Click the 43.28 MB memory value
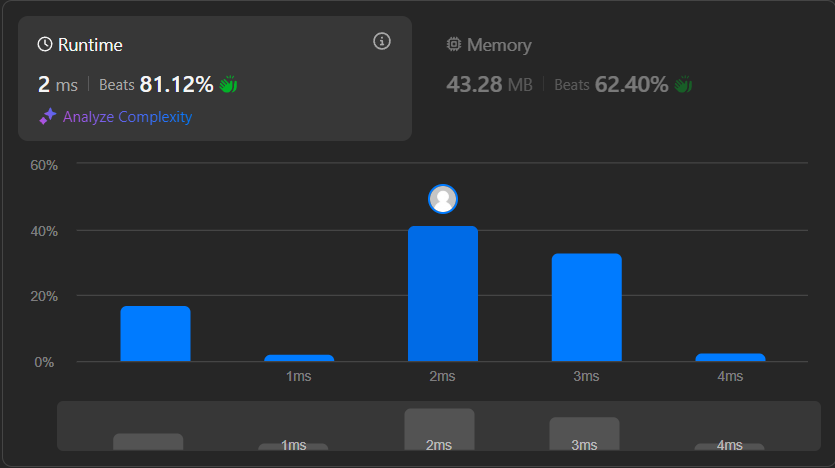Screen dimensions: 835x468 (489, 85)
